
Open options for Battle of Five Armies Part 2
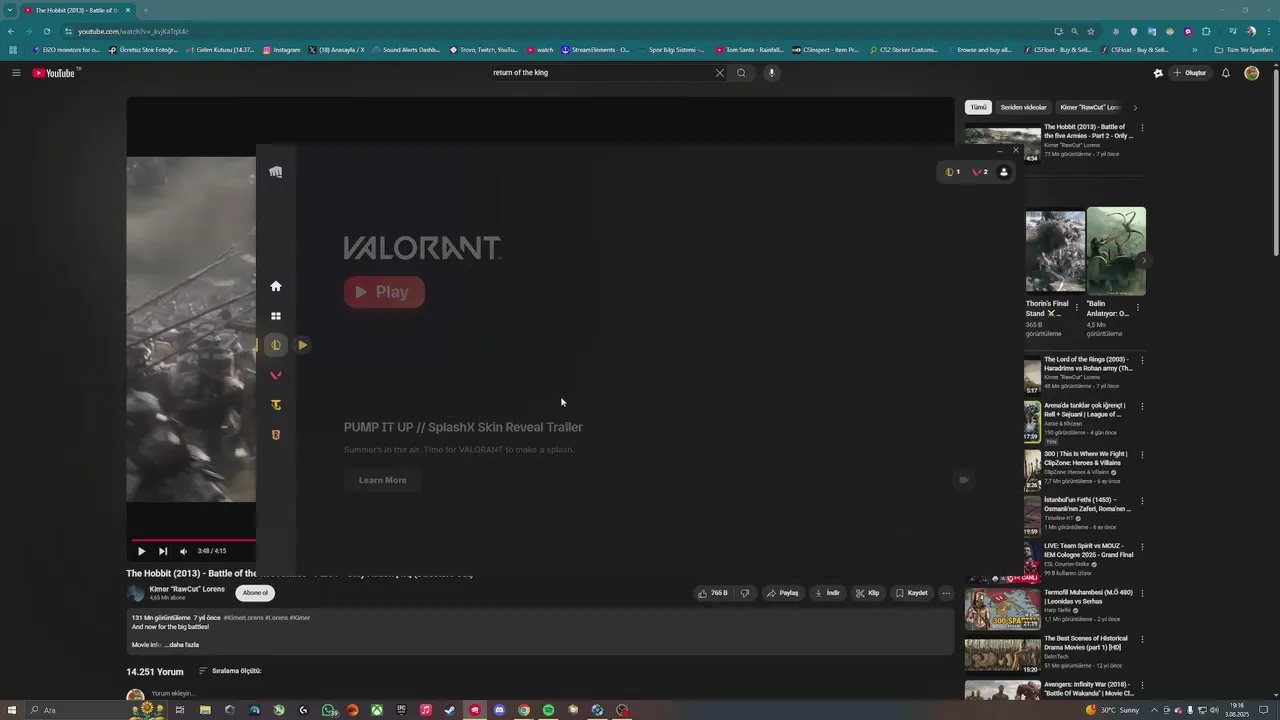click(1142, 128)
